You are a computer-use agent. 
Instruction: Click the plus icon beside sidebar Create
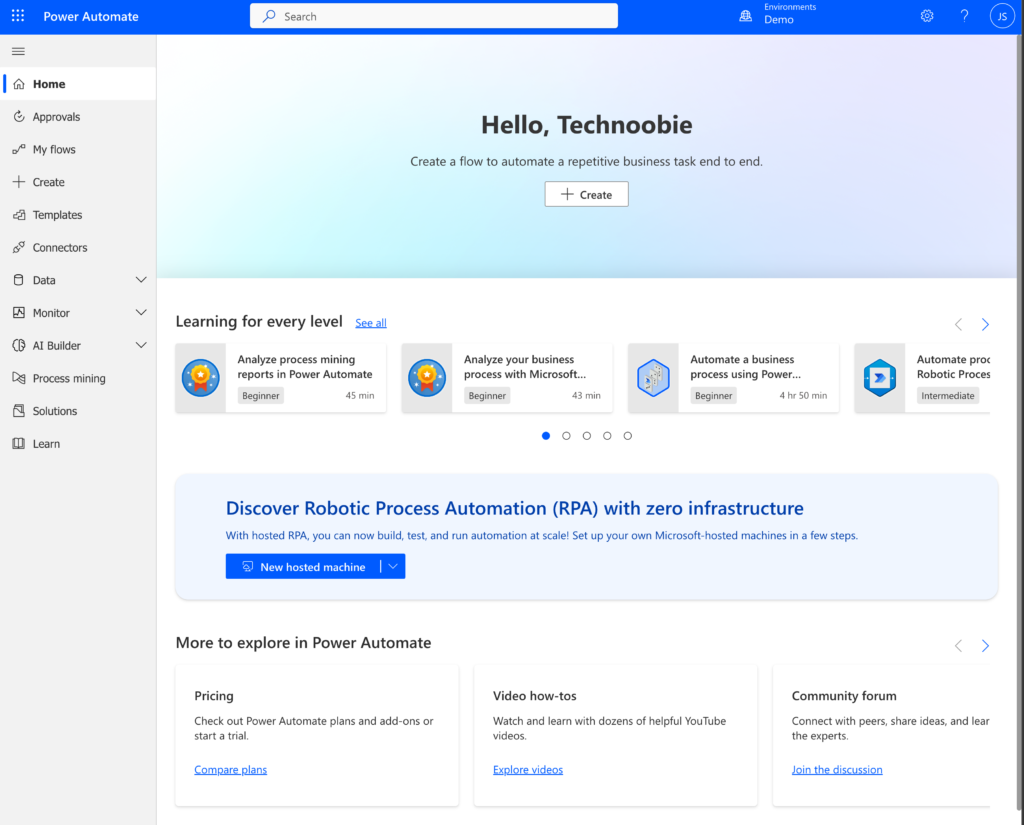pos(19,182)
